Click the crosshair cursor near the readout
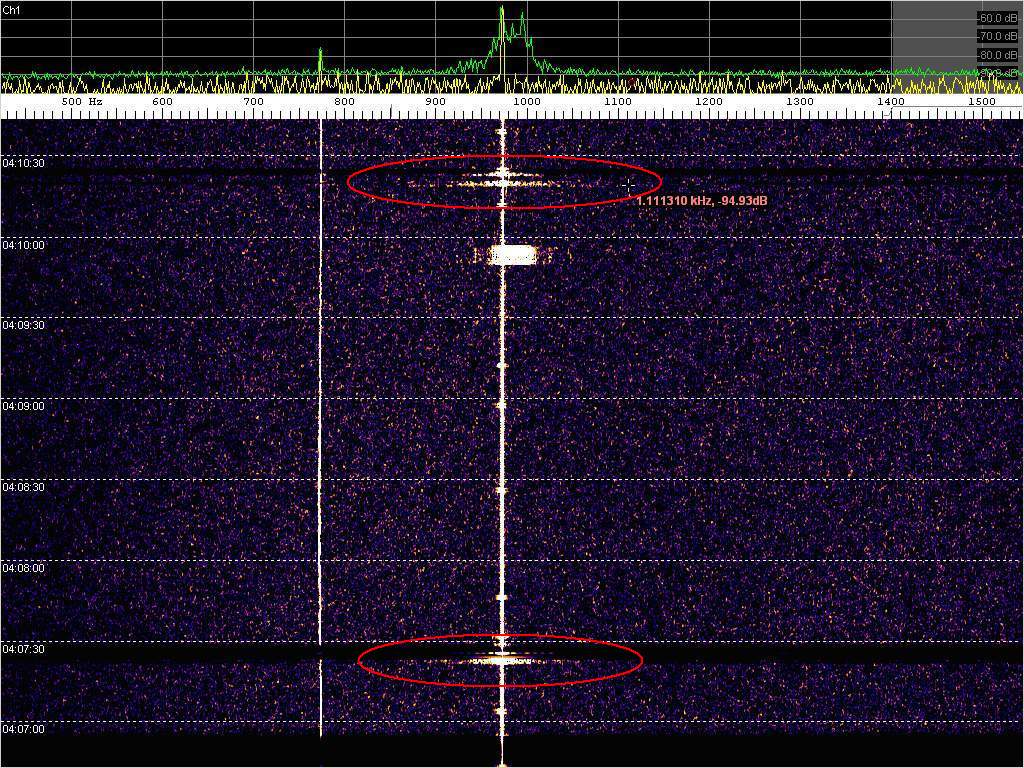Screen dimensions: 1024x768 (x=628, y=184)
